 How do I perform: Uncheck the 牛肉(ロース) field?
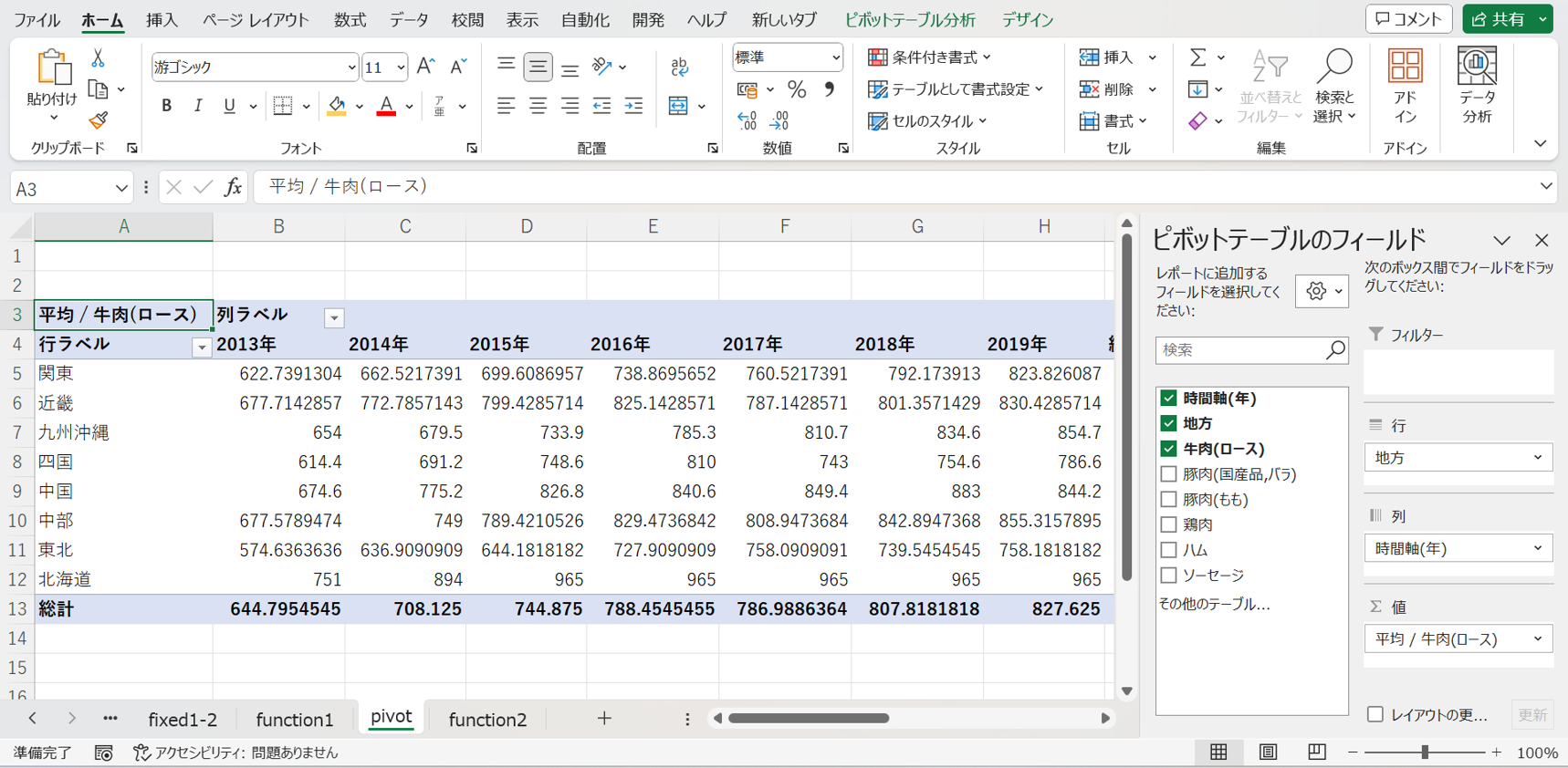point(1168,449)
